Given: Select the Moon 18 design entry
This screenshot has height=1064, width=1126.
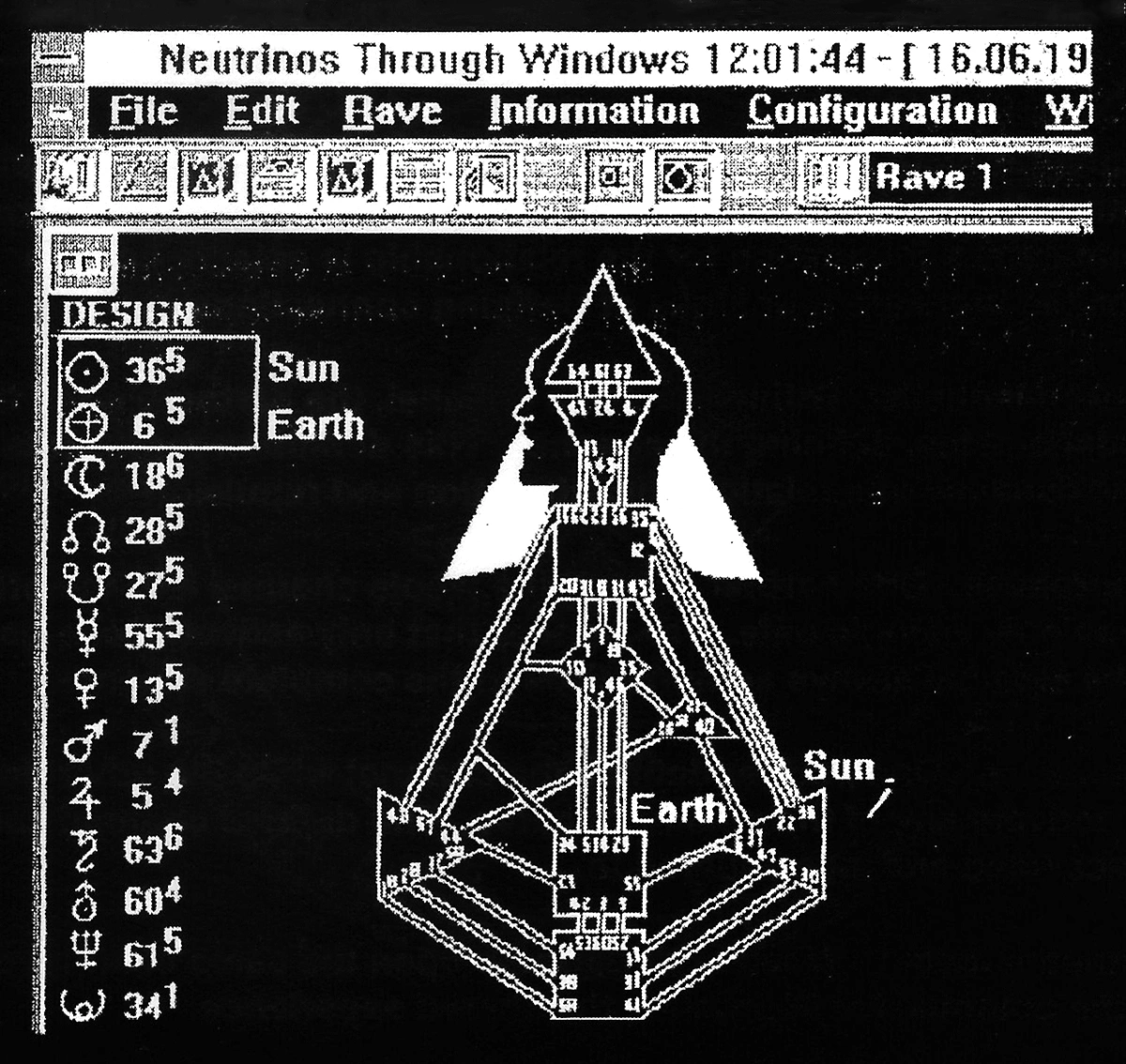Looking at the screenshot, I should tap(122, 478).
